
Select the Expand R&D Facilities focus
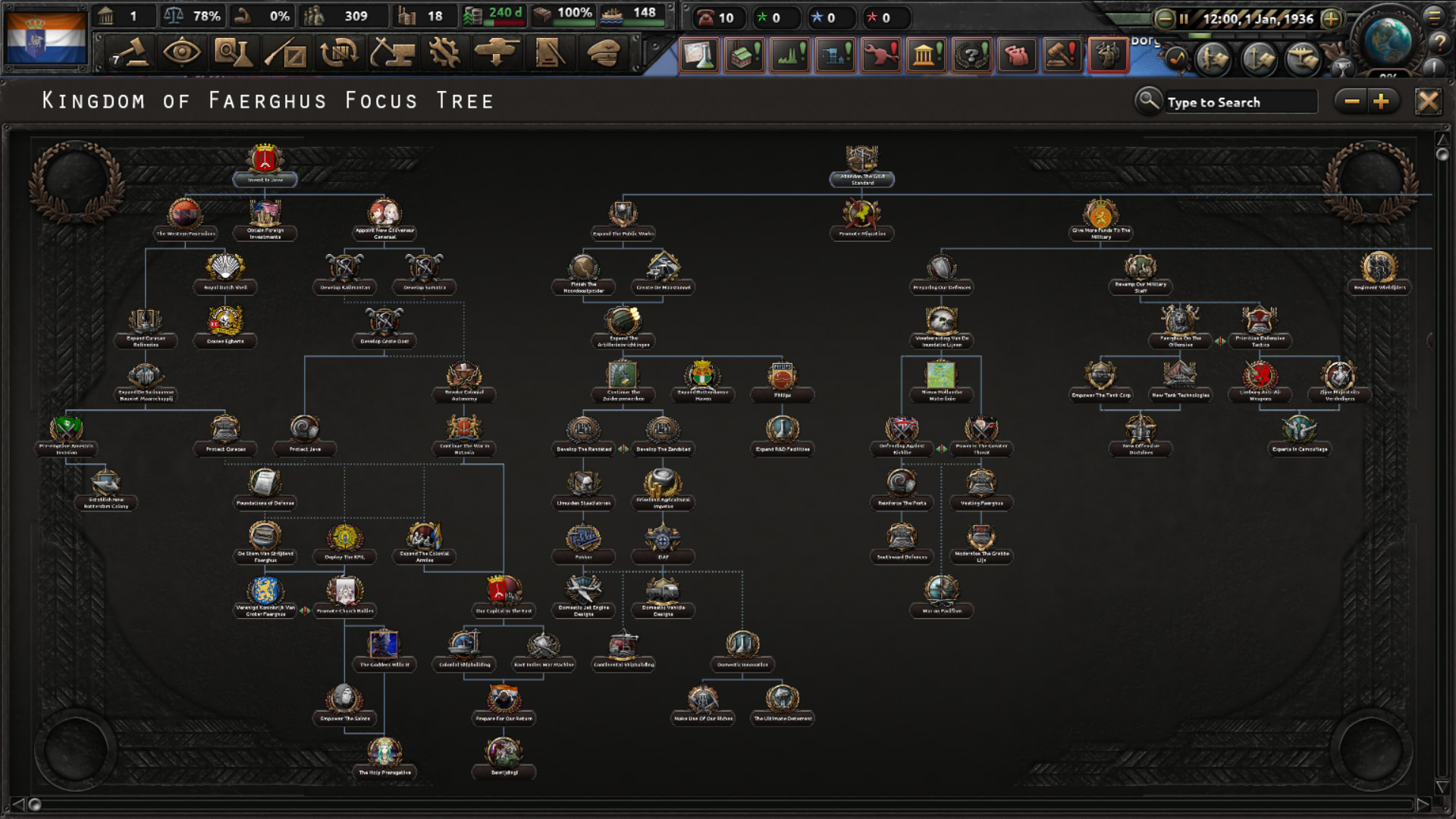point(782,435)
